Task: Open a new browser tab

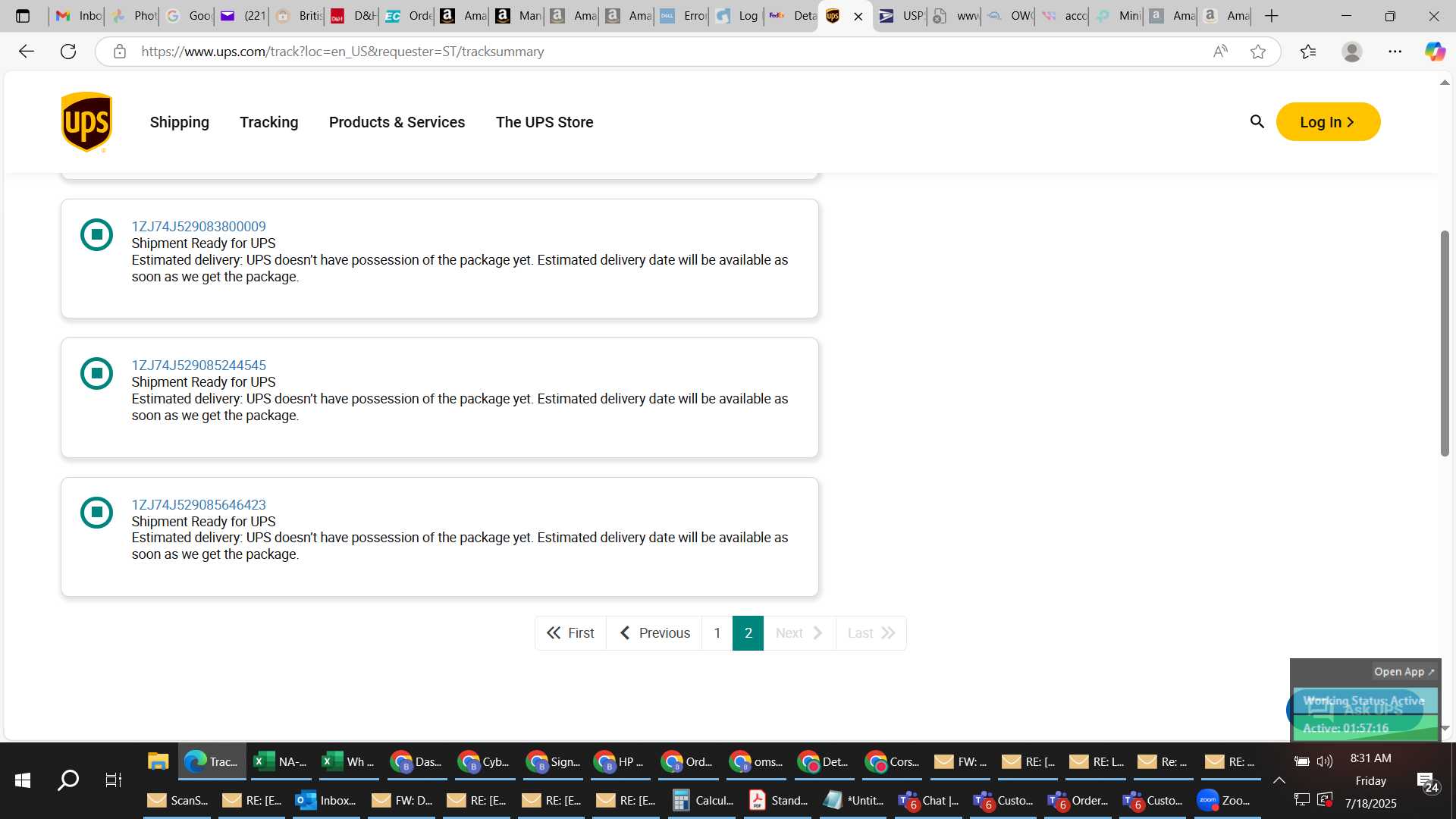Action: (1272, 16)
